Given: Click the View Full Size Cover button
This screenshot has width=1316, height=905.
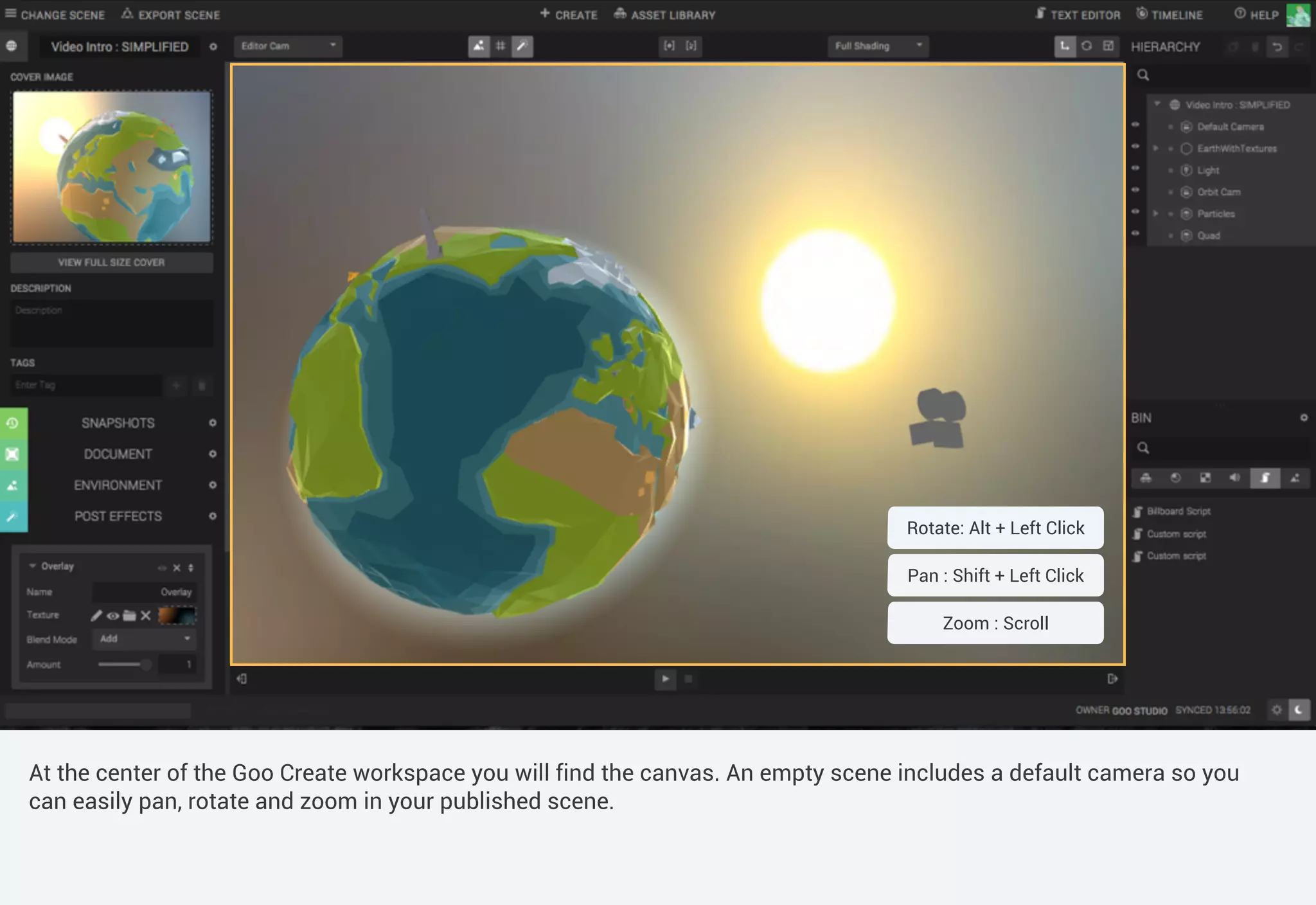Looking at the screenshot, I should [x=111, y=262].
